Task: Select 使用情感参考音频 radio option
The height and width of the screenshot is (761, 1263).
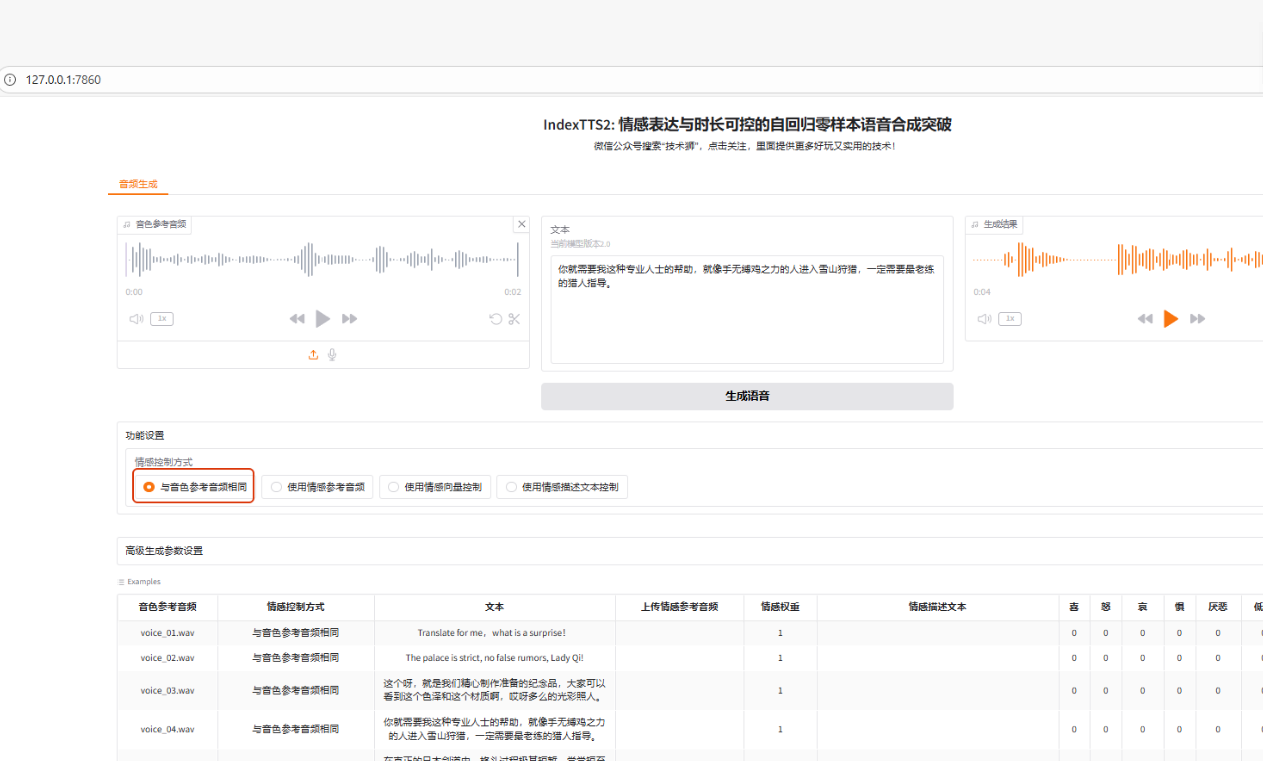Action: pyautogui.click(x=318, y=487)
